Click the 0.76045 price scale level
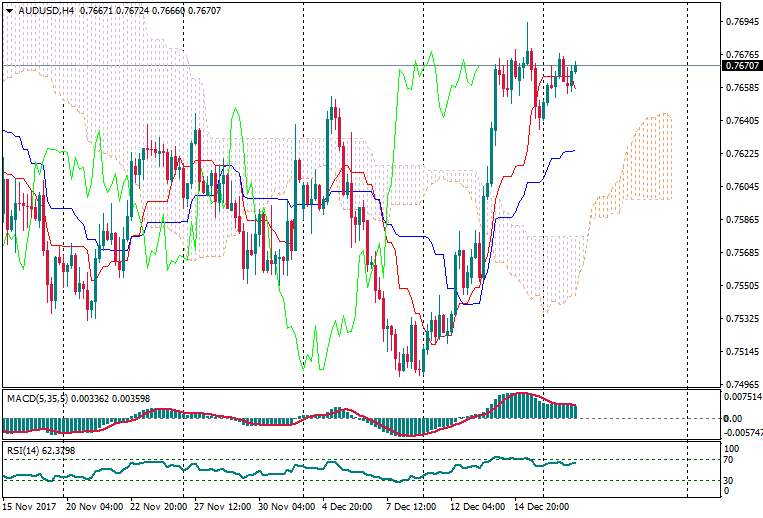This screenshot has width=763, height=518. 740,187
